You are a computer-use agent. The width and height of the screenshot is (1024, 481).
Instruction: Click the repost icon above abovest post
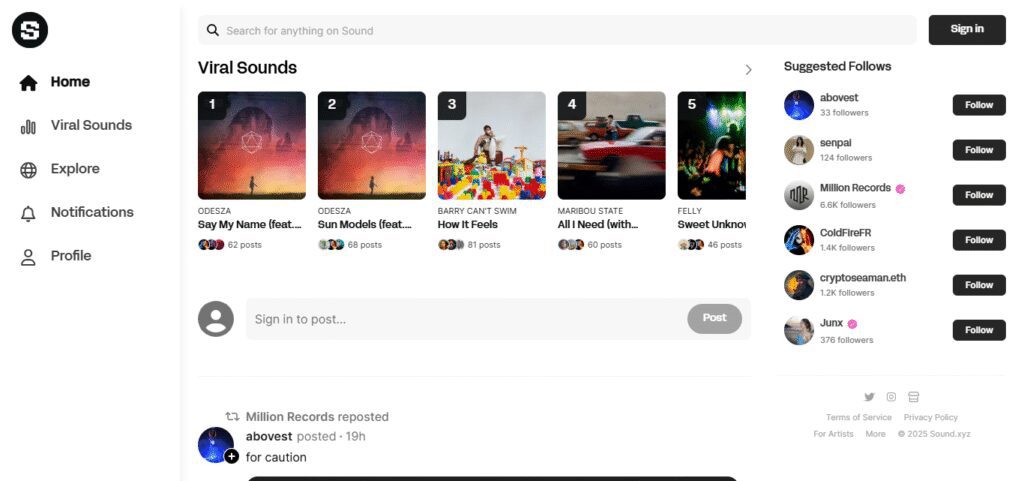[232, 416]
